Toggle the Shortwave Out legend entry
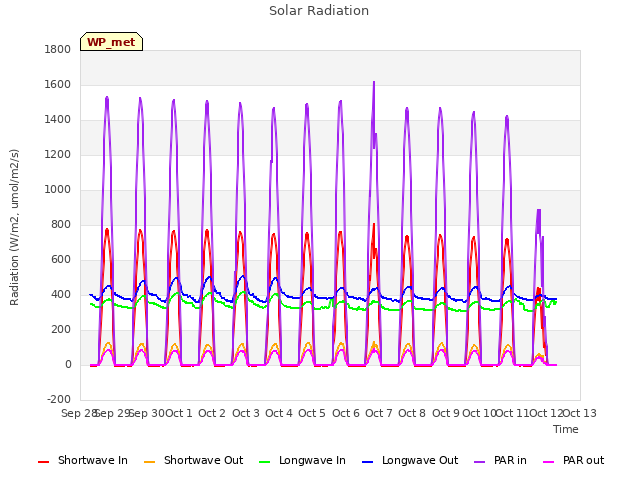Viewport: 640px width, 480px height. coord(193,461)
